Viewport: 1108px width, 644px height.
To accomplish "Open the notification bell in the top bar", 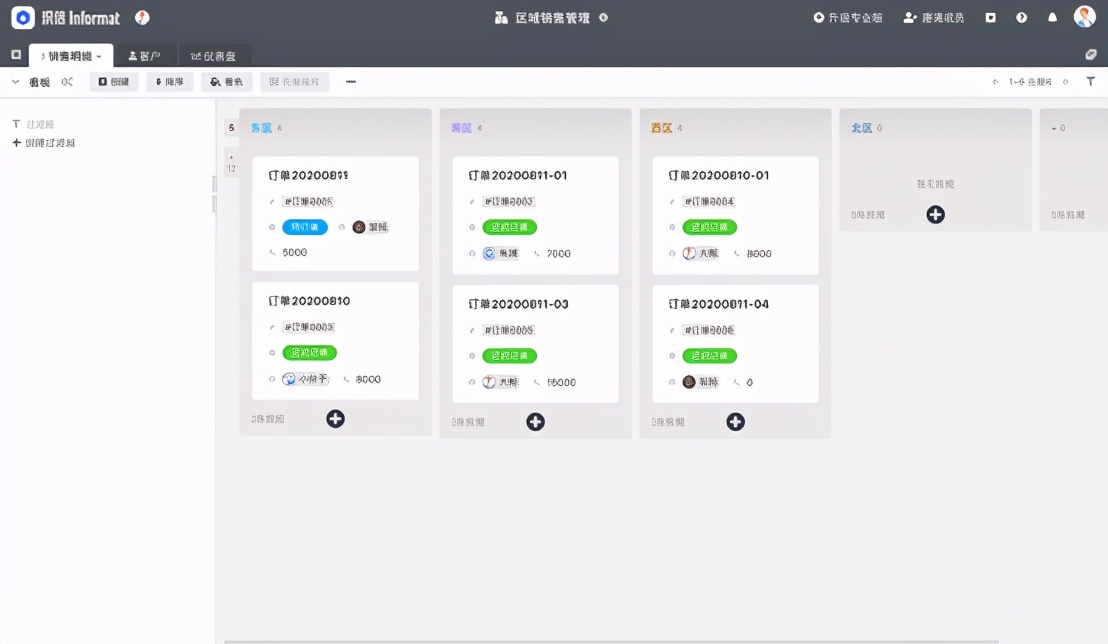I will (x=1054, y=17).
